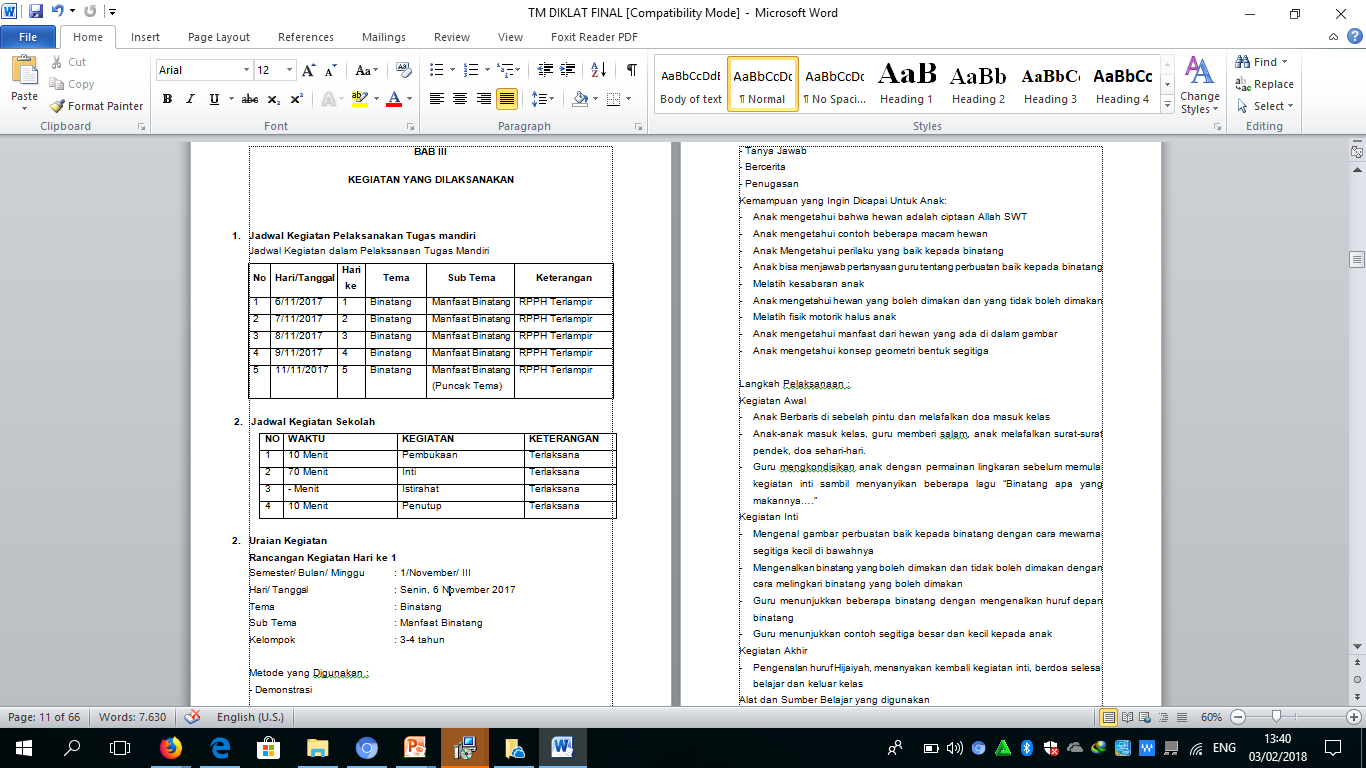
Task: Open Replace in the Editing group
Action: click(x=1265, y=84)
